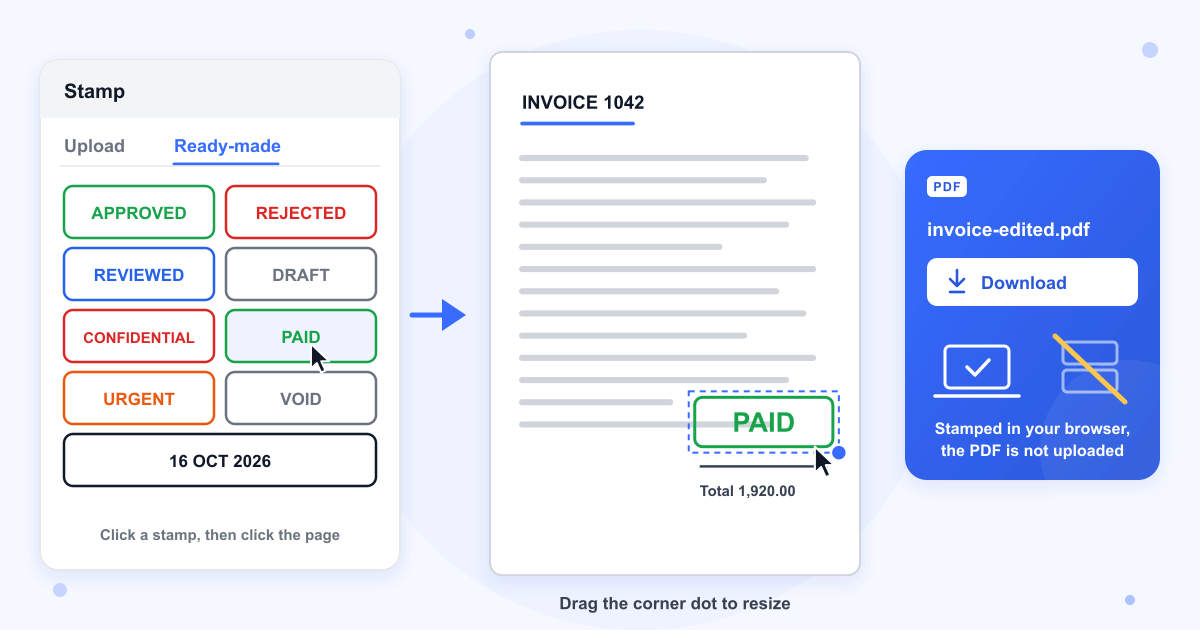The height and width of the screenshot is (630, 1200).
Task: Select the Ready-made tab
Action: (x=227, y=146)
